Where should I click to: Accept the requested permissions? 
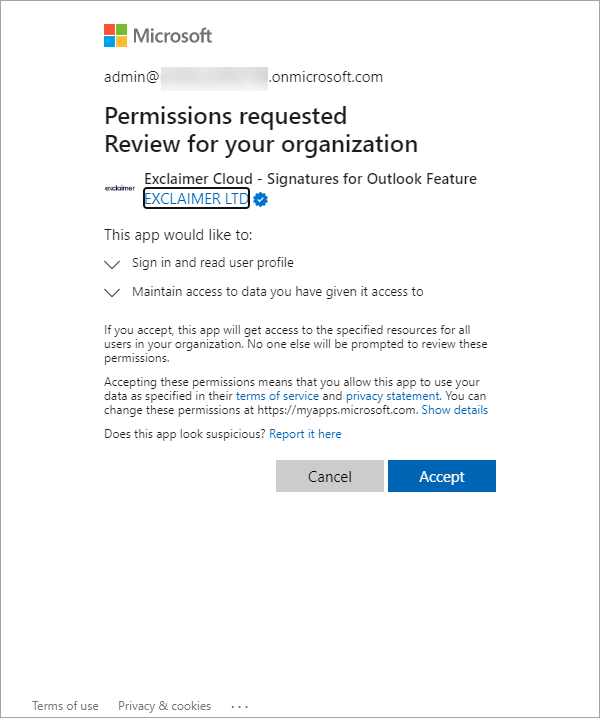pyautogui.click(x=442, y=476)
